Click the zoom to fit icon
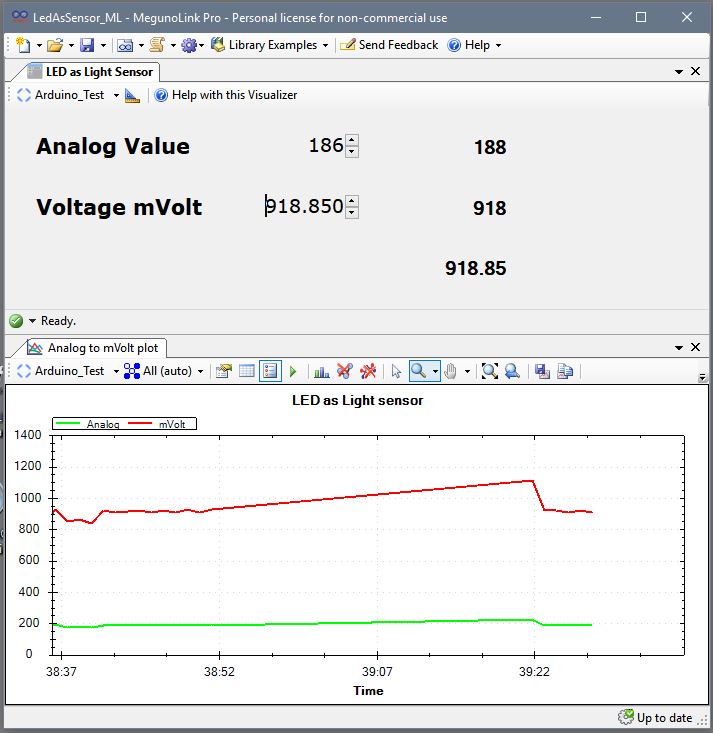The image size is (713, 733). click(490, 372)
